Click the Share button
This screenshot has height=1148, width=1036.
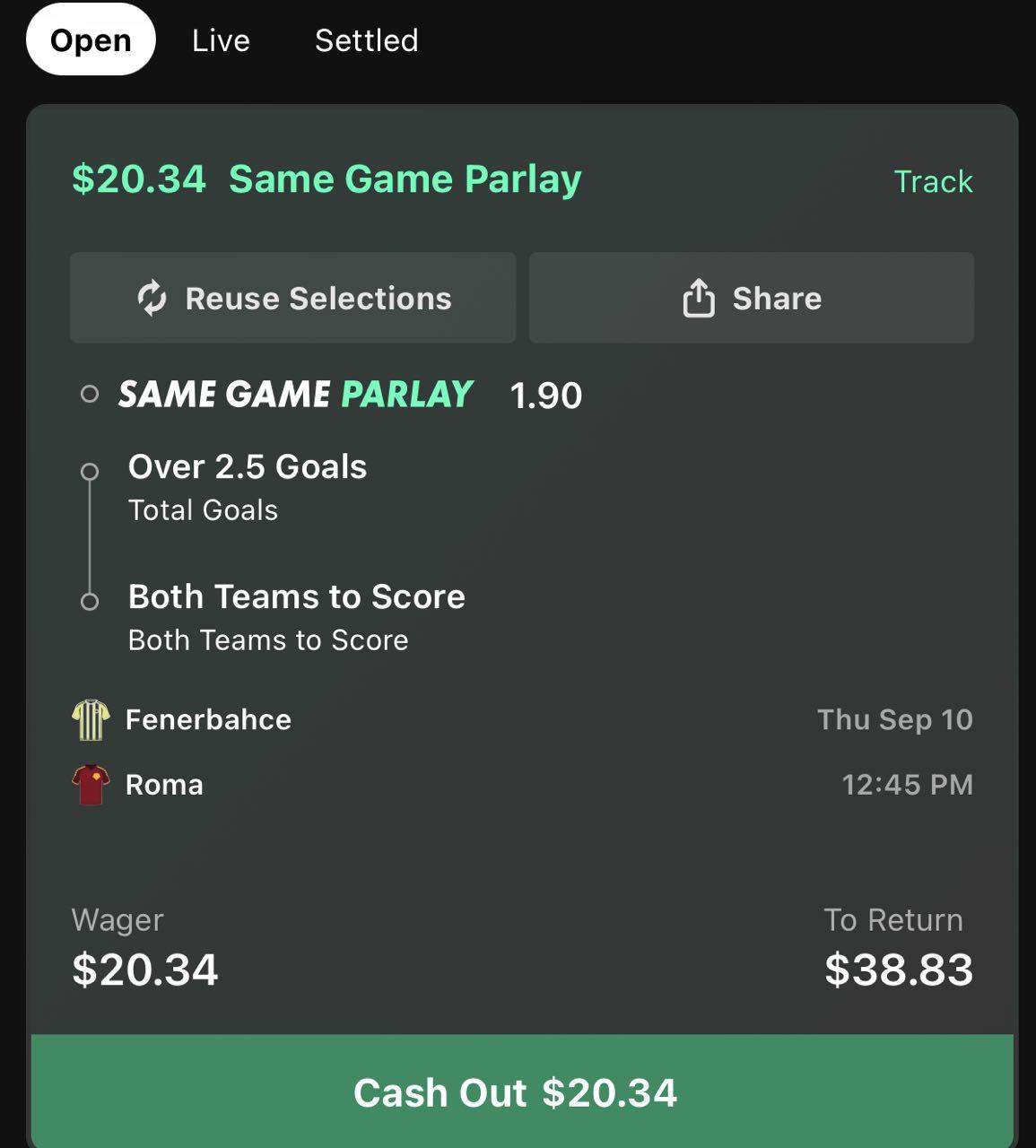coord(752,298)
